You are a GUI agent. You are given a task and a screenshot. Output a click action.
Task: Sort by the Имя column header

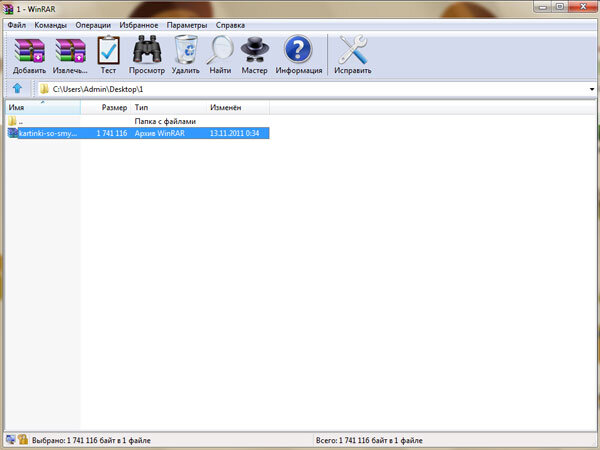click(x=42, y=108)
